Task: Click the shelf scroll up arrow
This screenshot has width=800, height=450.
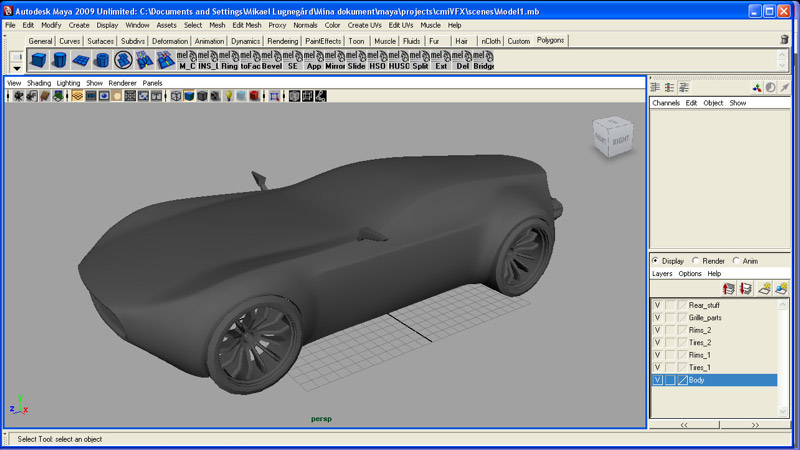Action: coord(782,55)
